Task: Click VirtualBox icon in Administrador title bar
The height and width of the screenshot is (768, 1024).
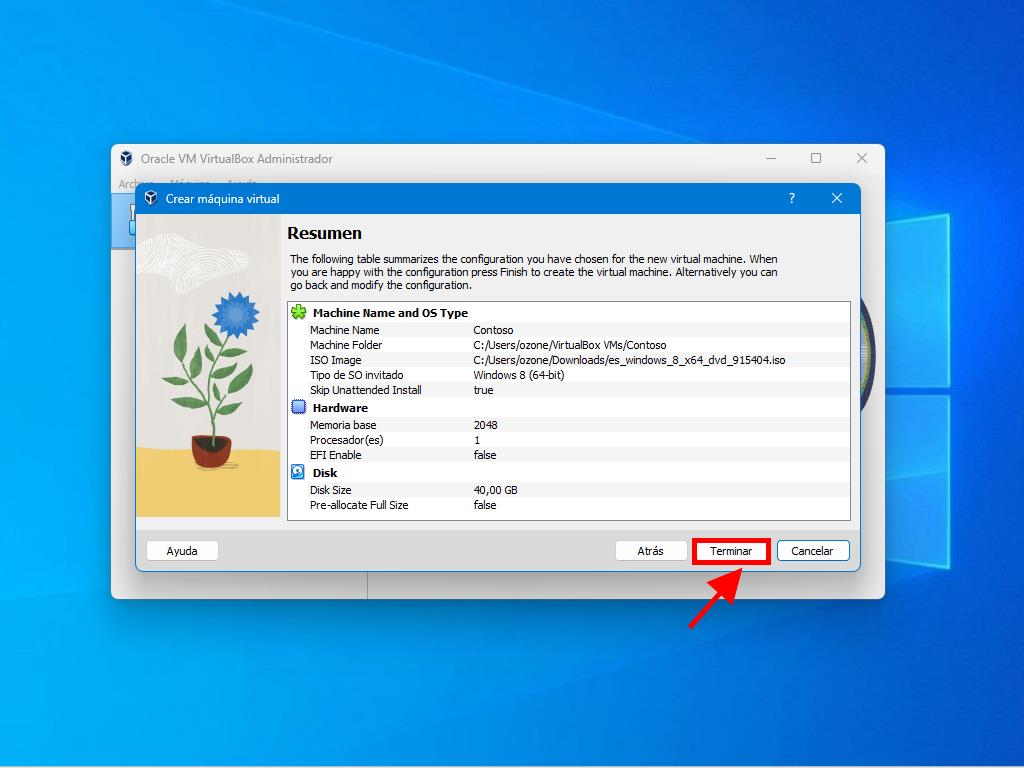Action: [126, 158]
